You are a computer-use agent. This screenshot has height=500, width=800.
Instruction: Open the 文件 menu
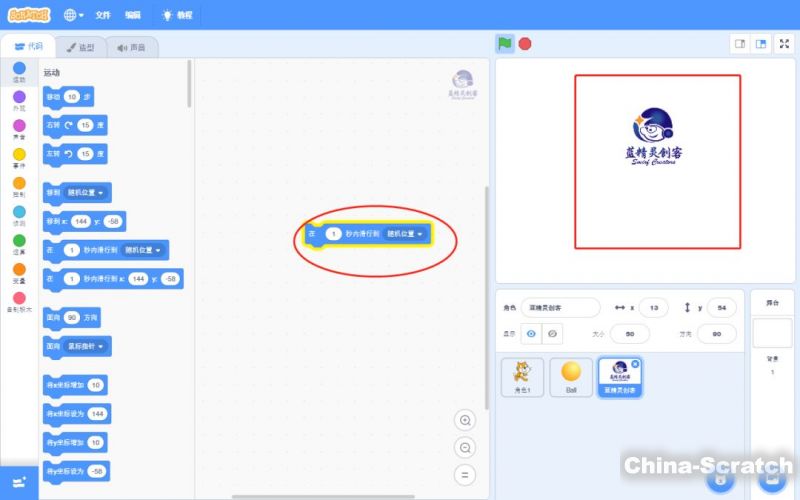pyautogui.click(x=103, y=15)
